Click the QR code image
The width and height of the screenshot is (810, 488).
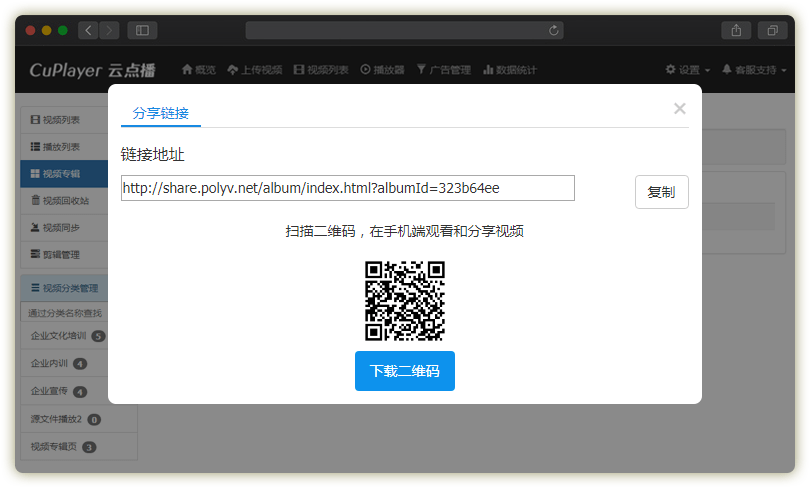coord(404,301)
